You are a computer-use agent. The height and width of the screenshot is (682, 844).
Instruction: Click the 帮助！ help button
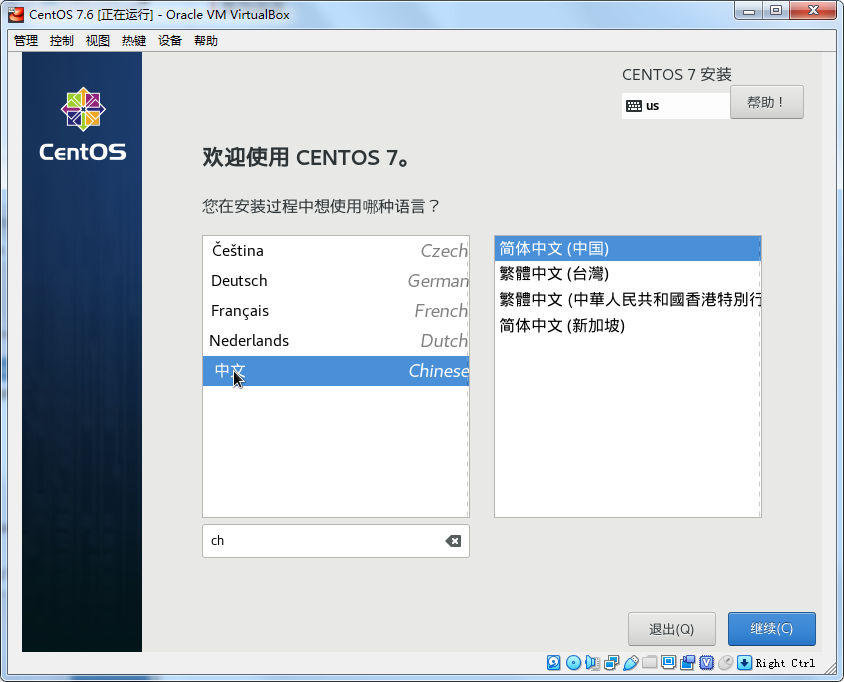click(766, 102)
